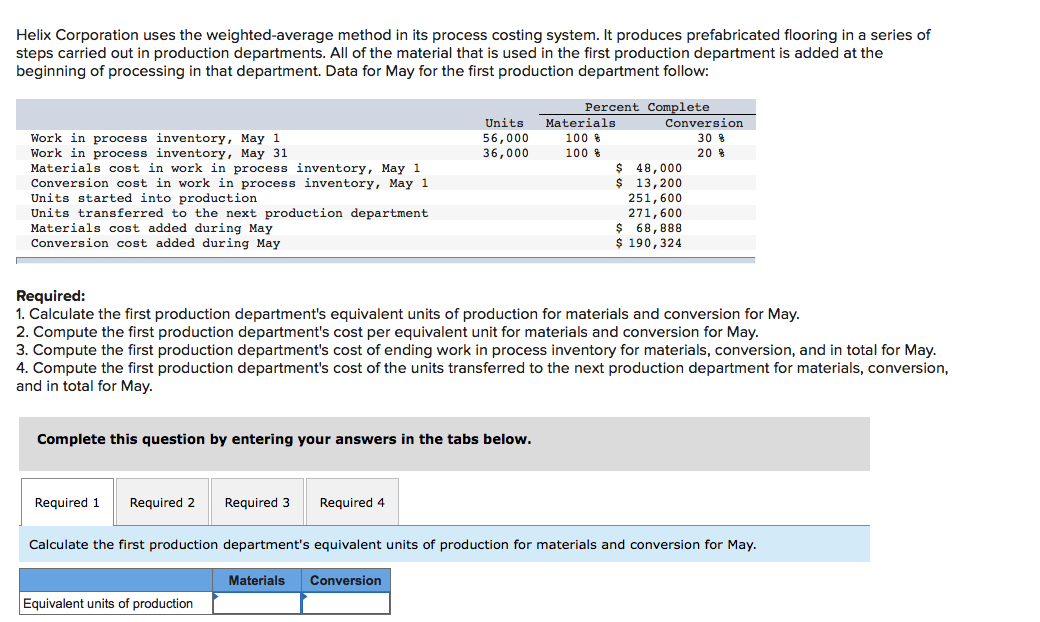Switch to the Required 2 tab
The width and height of the screenshot is (1040, 622).
pos(161,502)
